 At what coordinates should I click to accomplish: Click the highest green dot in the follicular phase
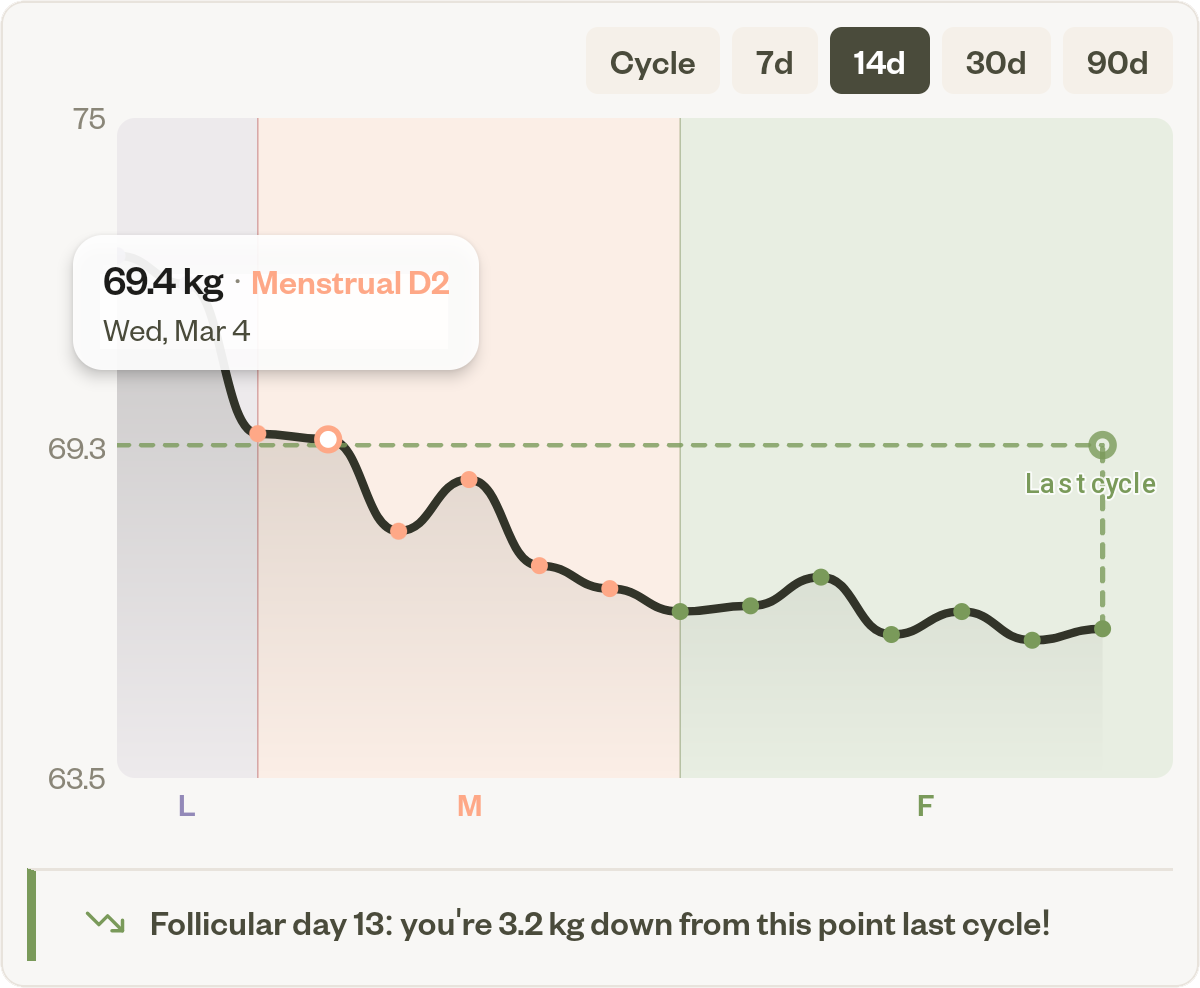tap(819, 577)
